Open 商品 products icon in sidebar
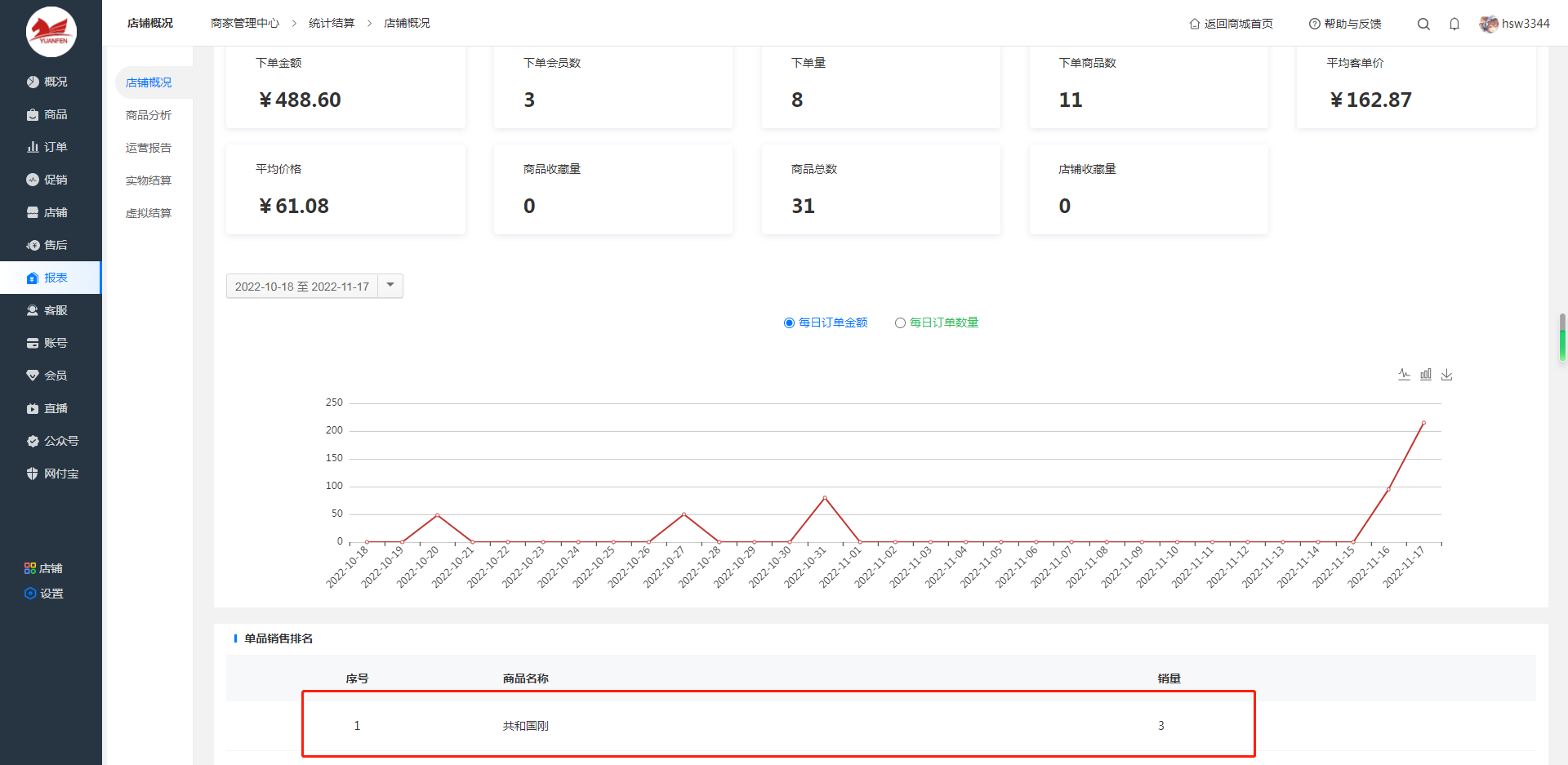The width and height of the screenshot is (1568, 765). [x=33, y=114]
